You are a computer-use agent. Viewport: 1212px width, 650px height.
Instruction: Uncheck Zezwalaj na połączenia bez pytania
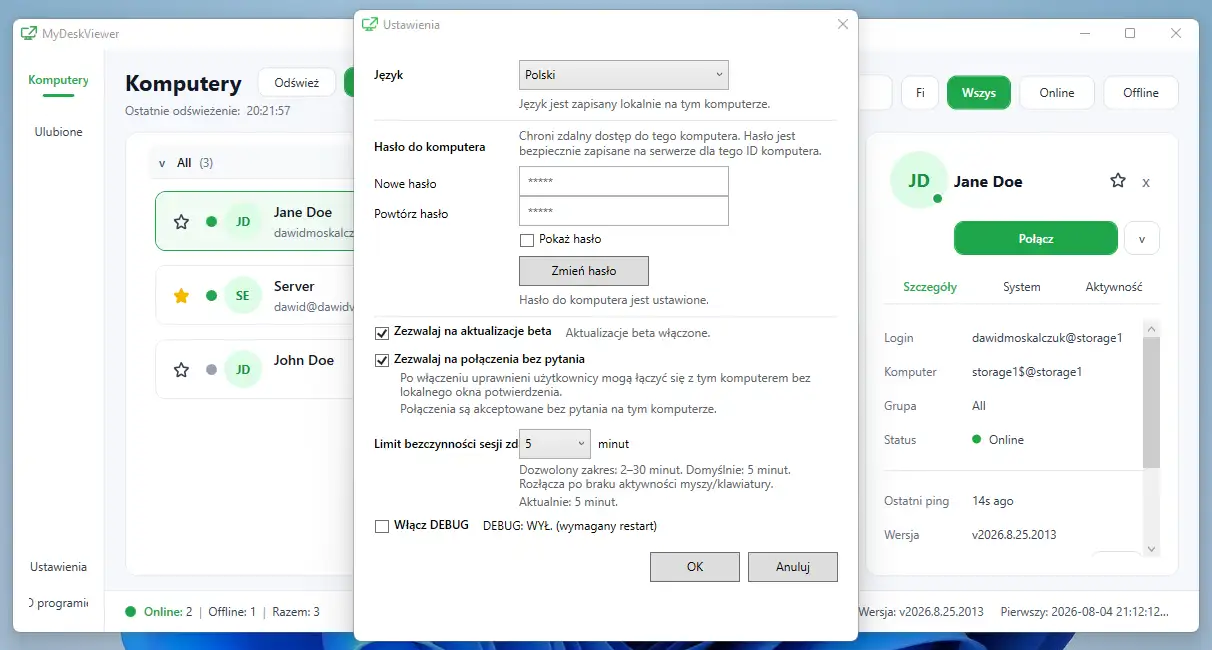click(x=382, y=359)
